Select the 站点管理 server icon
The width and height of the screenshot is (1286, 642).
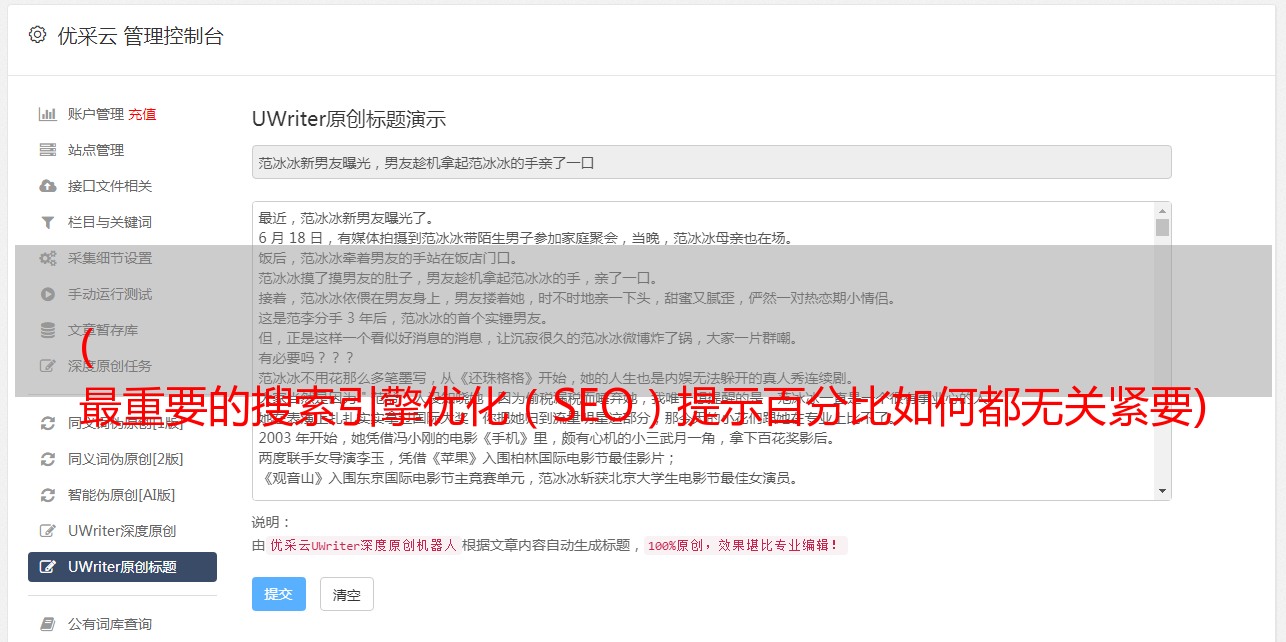(x=47, y=150)
